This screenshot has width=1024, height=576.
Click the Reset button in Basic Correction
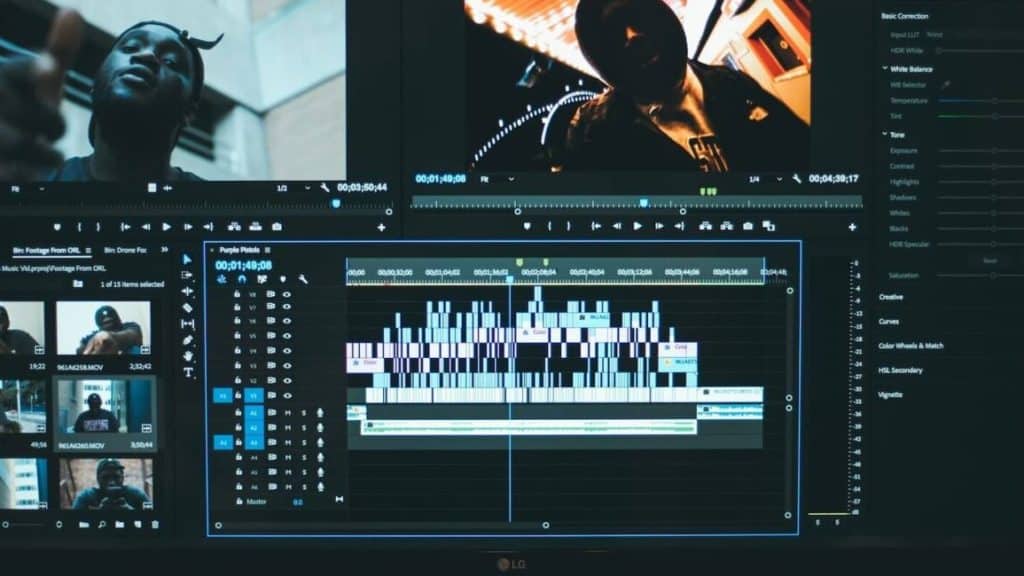pyautogui.click(x=989, y=258)
